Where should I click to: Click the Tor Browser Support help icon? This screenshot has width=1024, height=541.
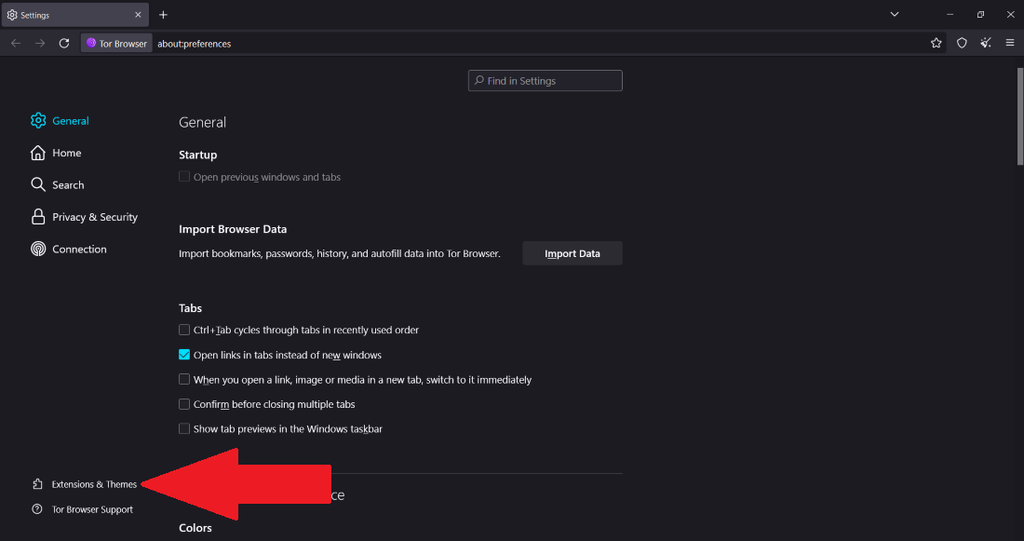coord(38,510)
